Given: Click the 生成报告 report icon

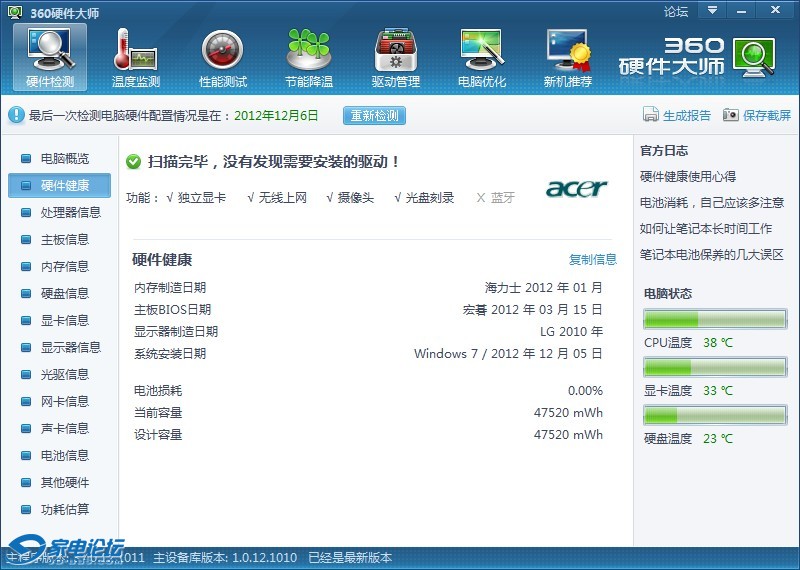Looking at the screenshot, I should tap(651, 115).
